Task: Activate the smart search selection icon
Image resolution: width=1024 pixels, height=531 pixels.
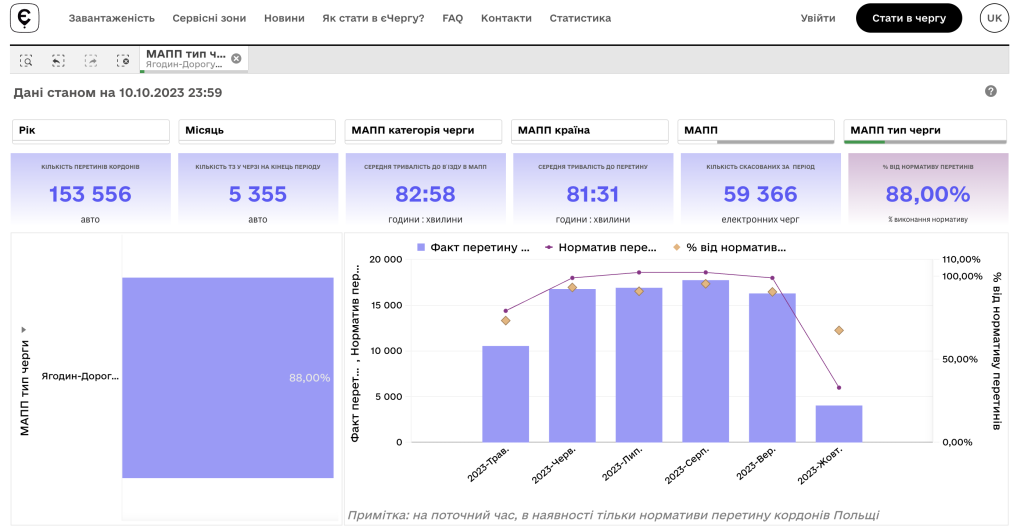Action: click(x=26, y=61)
